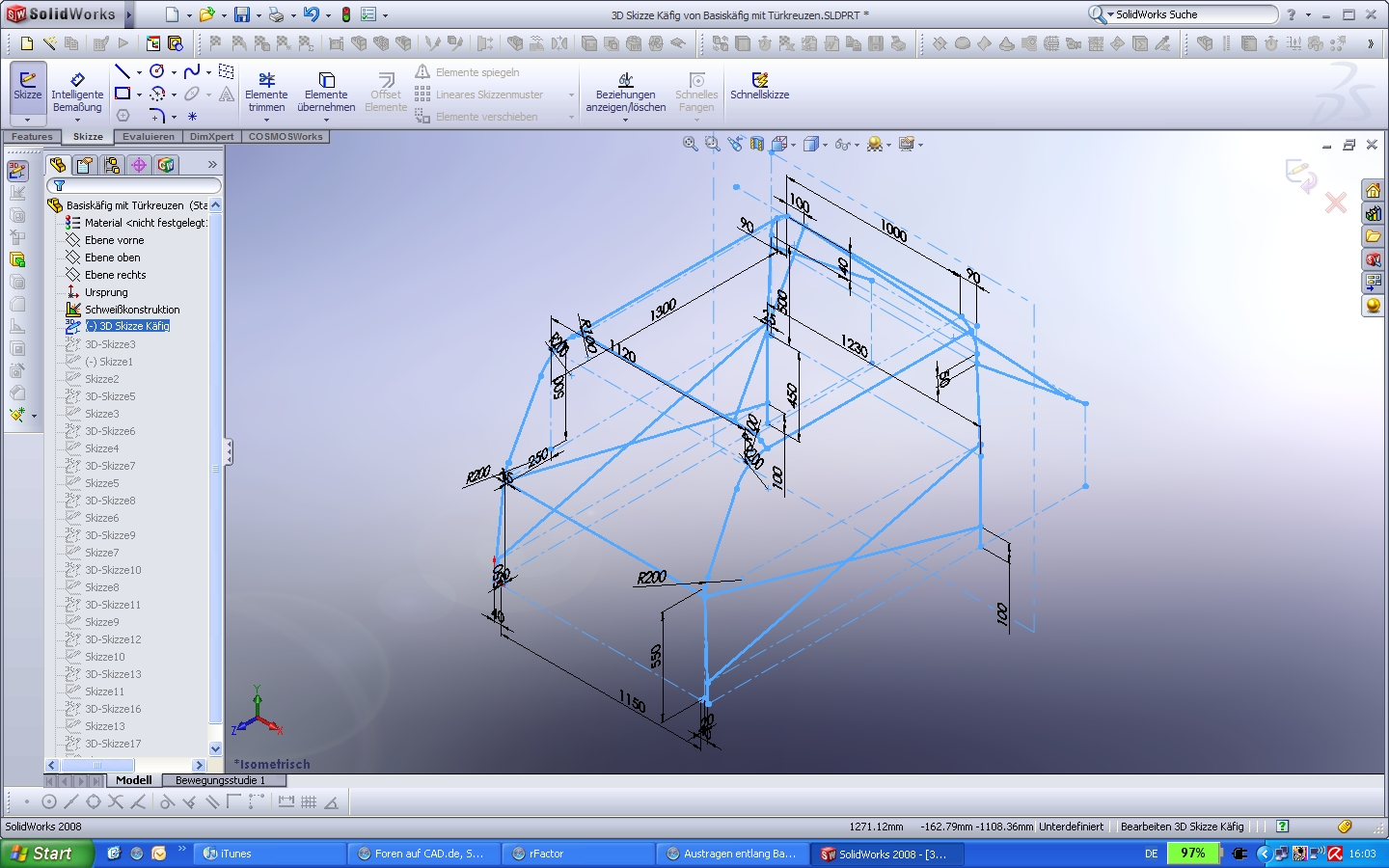Open the PropertyManager panel tab icon
1389x868 pixels.
(85, 165)
